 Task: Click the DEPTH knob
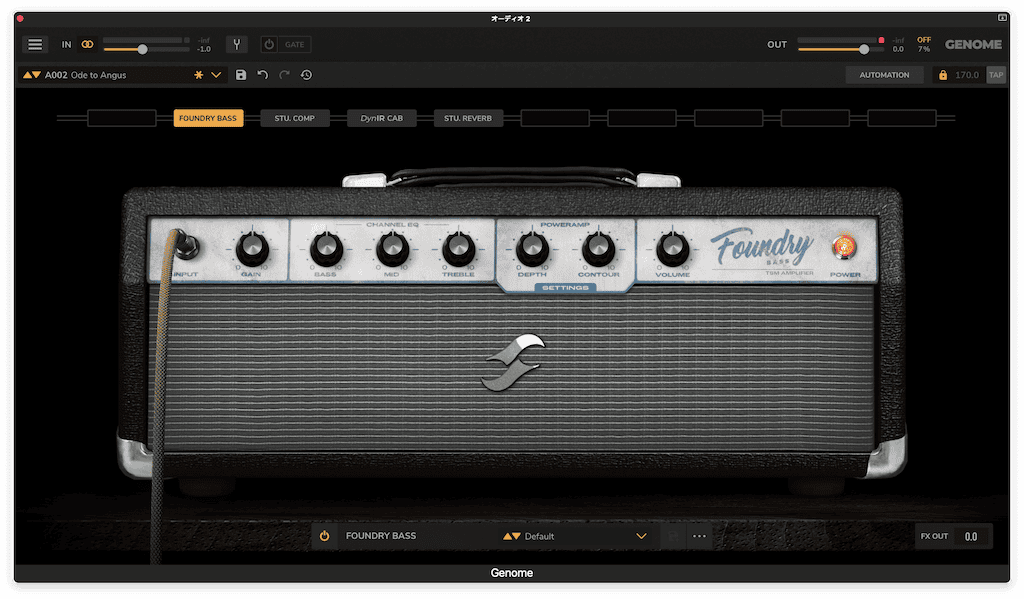coord(532,248)
